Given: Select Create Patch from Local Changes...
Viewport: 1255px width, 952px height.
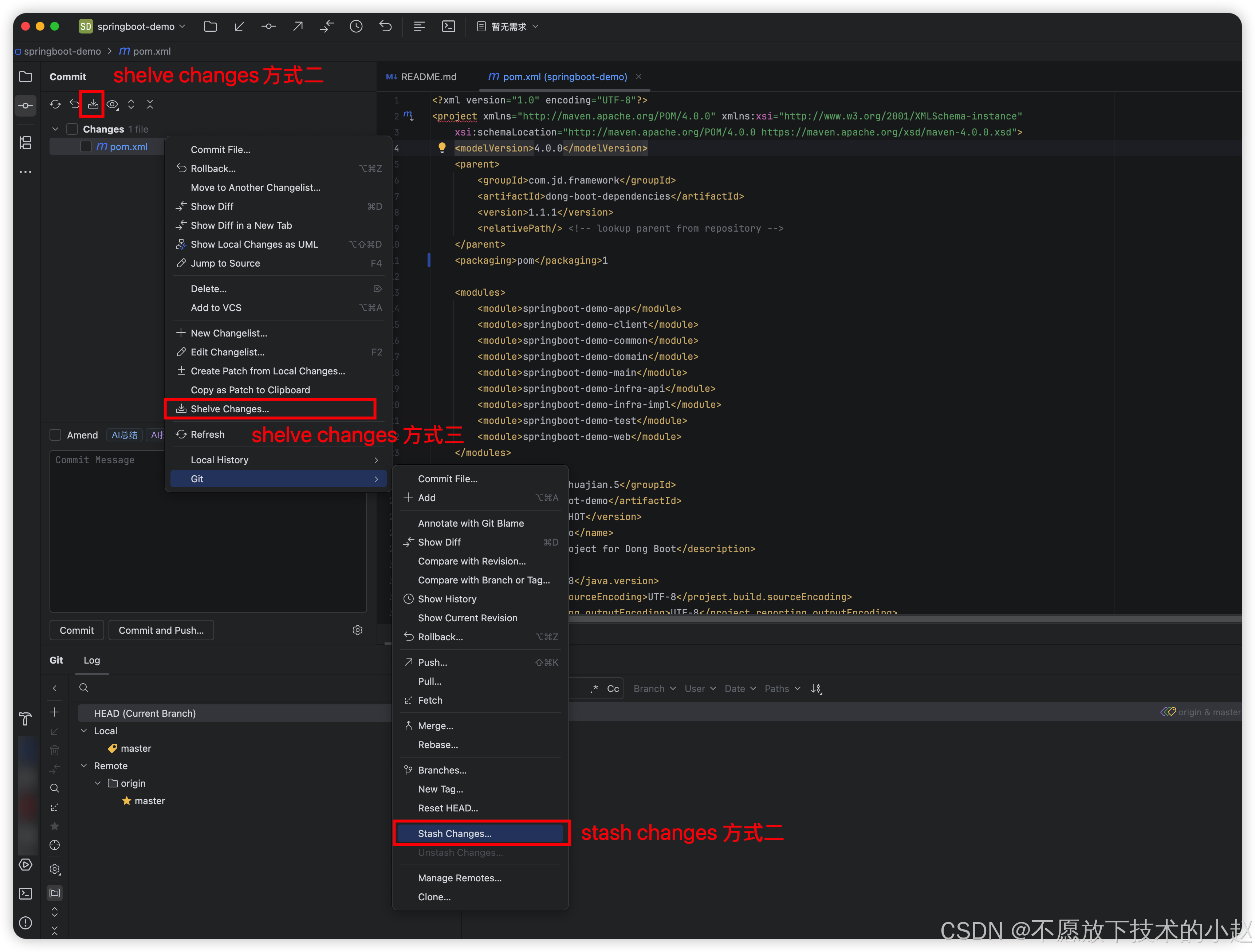Looking at the screenshot, I should (278, 371).
